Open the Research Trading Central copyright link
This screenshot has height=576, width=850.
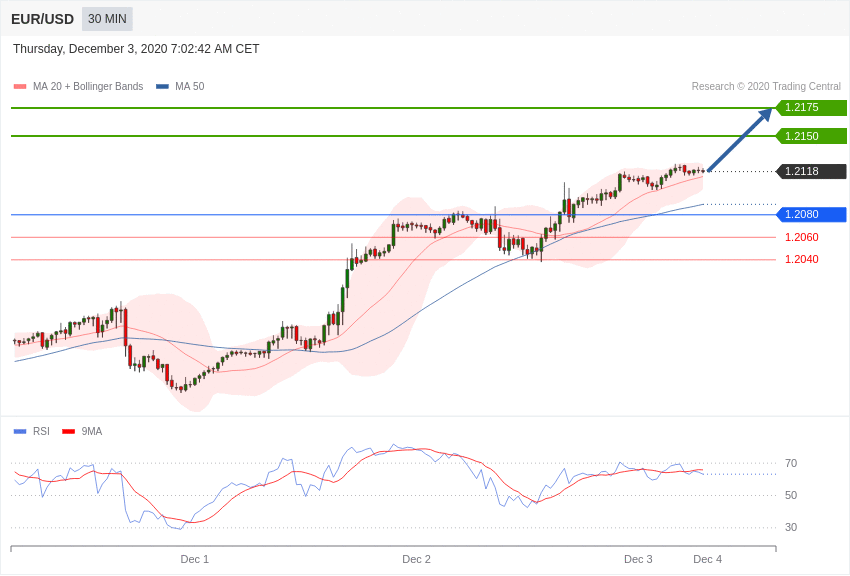[x=766, y=87]
